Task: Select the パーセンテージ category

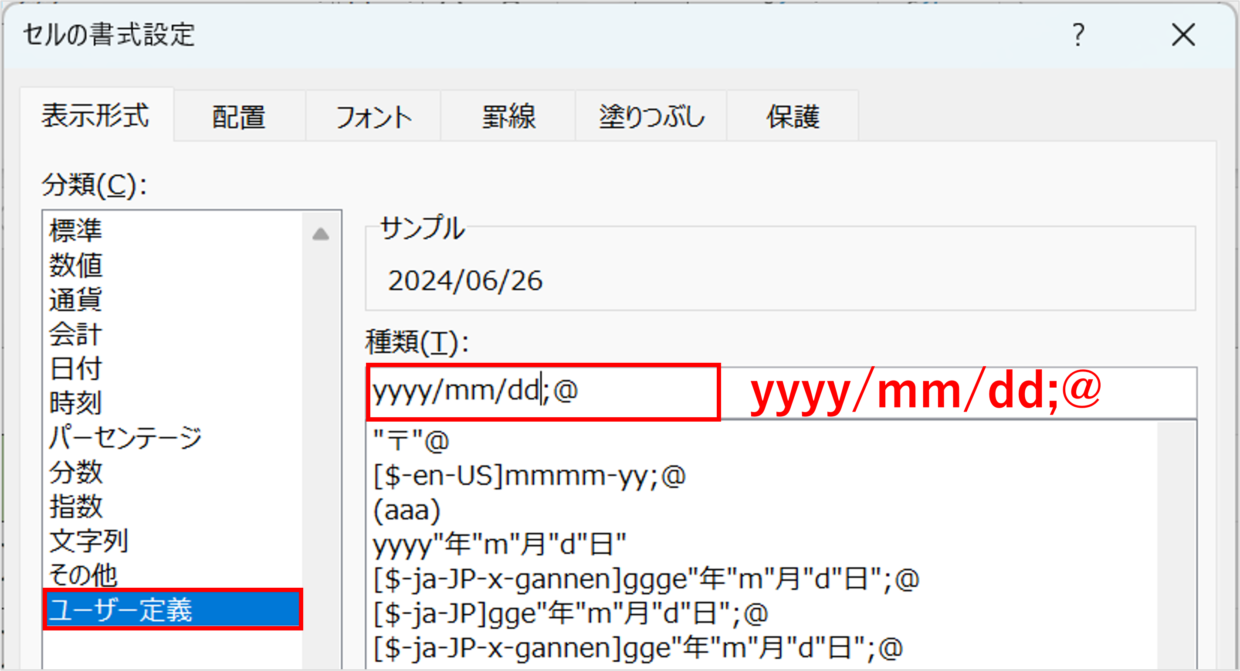Action: point(125,437)
